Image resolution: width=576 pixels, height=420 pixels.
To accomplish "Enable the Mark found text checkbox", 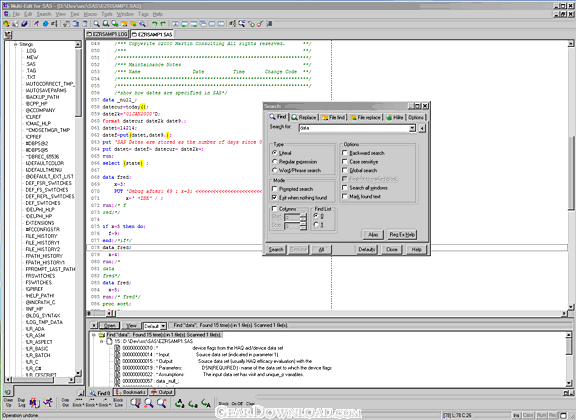I will click(345, 196).
